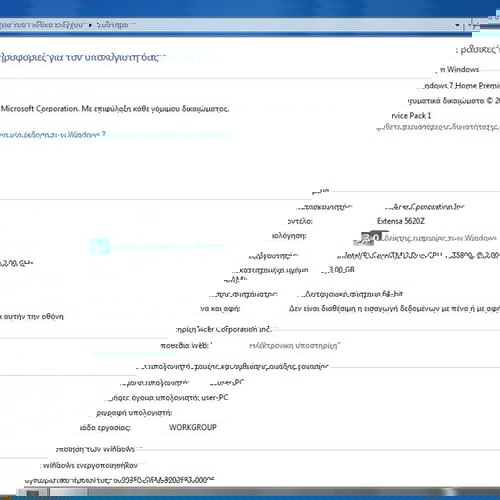Expand the address bar history dropdown arrow
Viewport: 500px width, 500px height.
tap(457, 25)
